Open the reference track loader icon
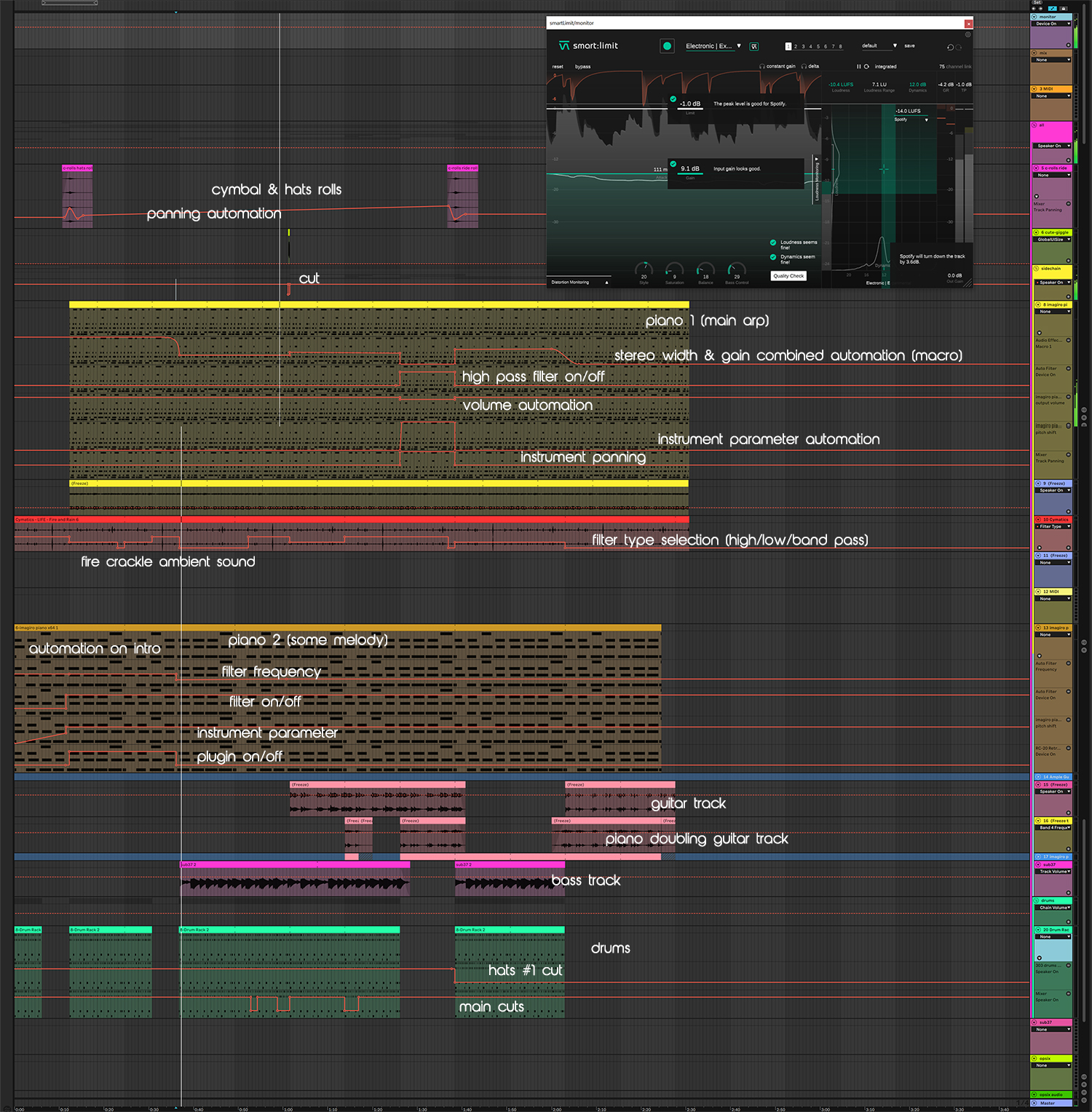 754,47
